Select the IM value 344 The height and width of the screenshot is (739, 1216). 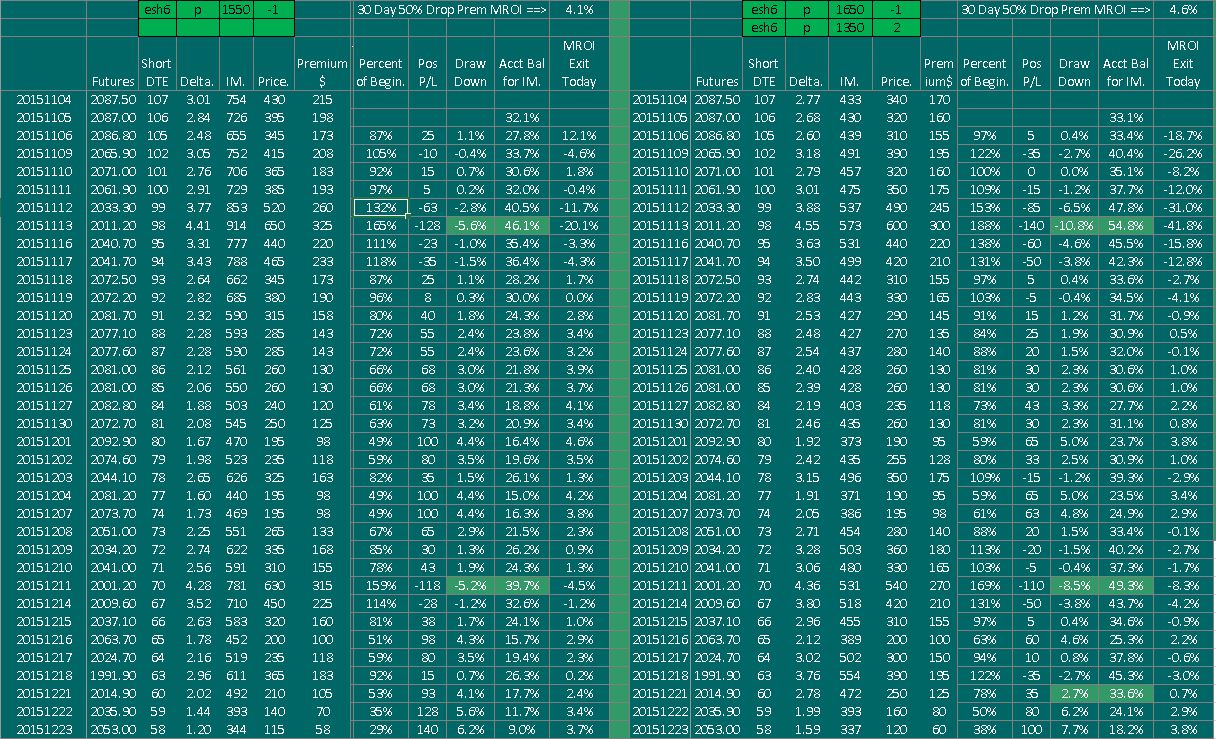pos(233,729)
